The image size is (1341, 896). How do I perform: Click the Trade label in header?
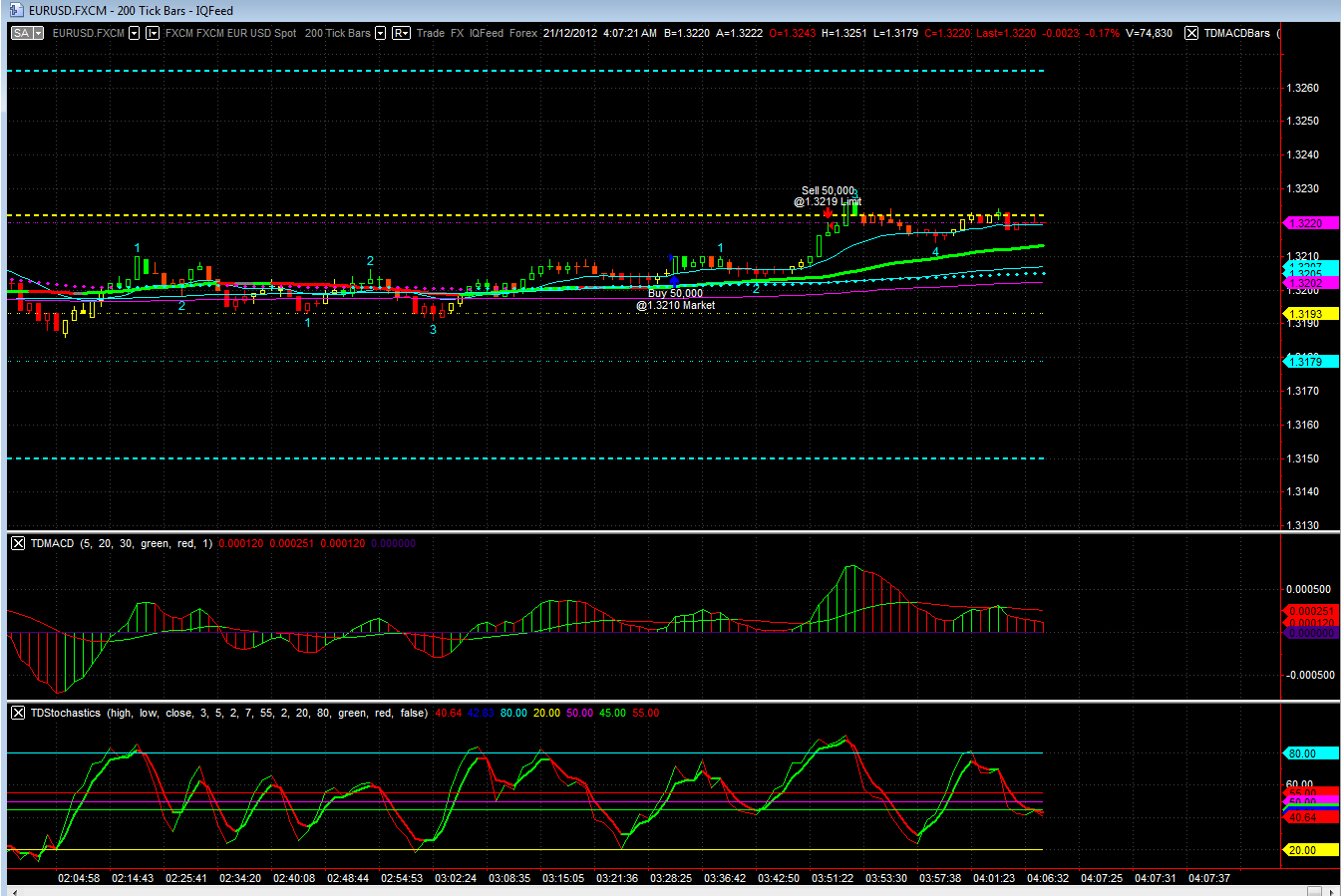(431, 33)
